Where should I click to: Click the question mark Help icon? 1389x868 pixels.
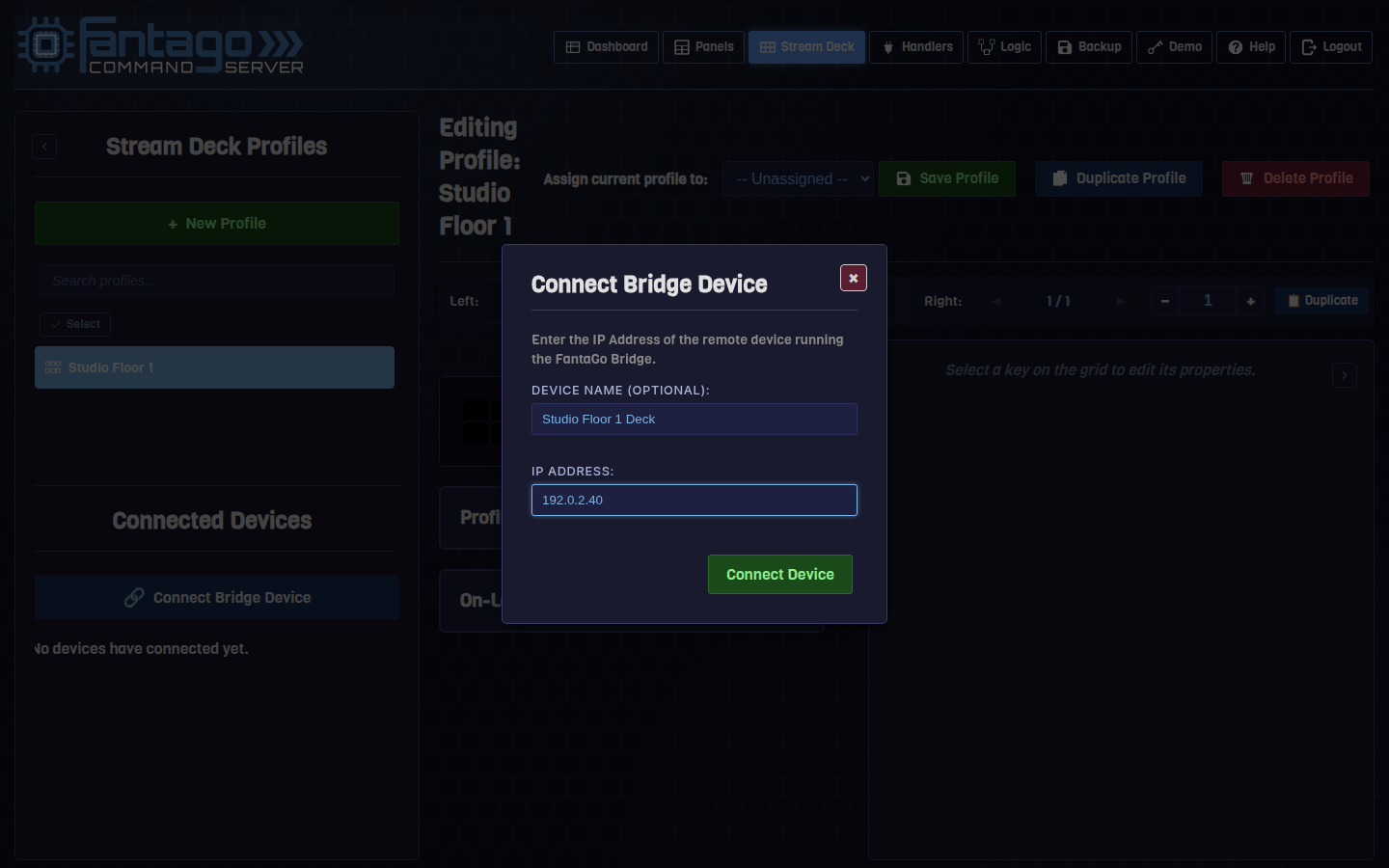click(x=1236, y=47)
